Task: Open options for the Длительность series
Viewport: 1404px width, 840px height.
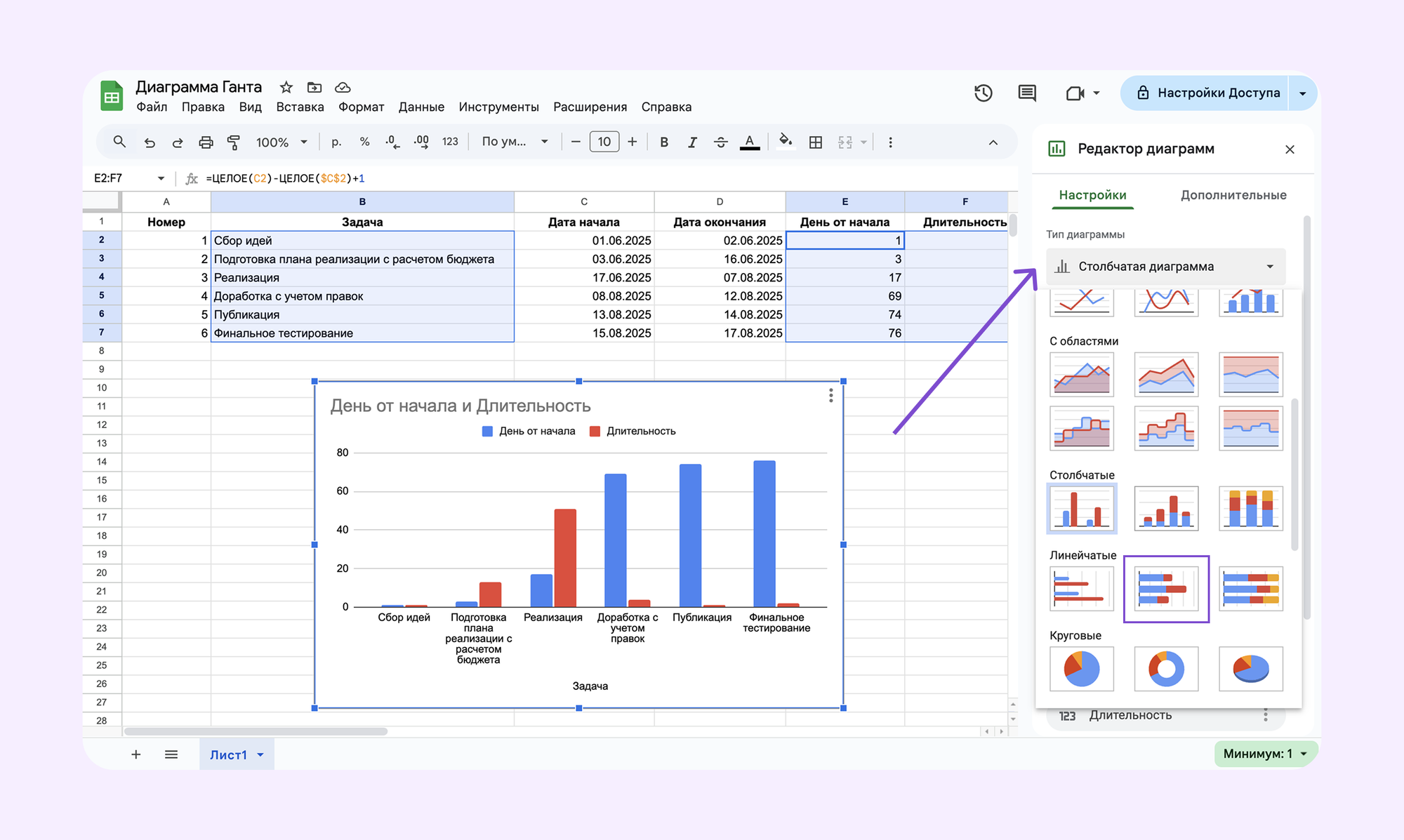Action: (1266, 715)
